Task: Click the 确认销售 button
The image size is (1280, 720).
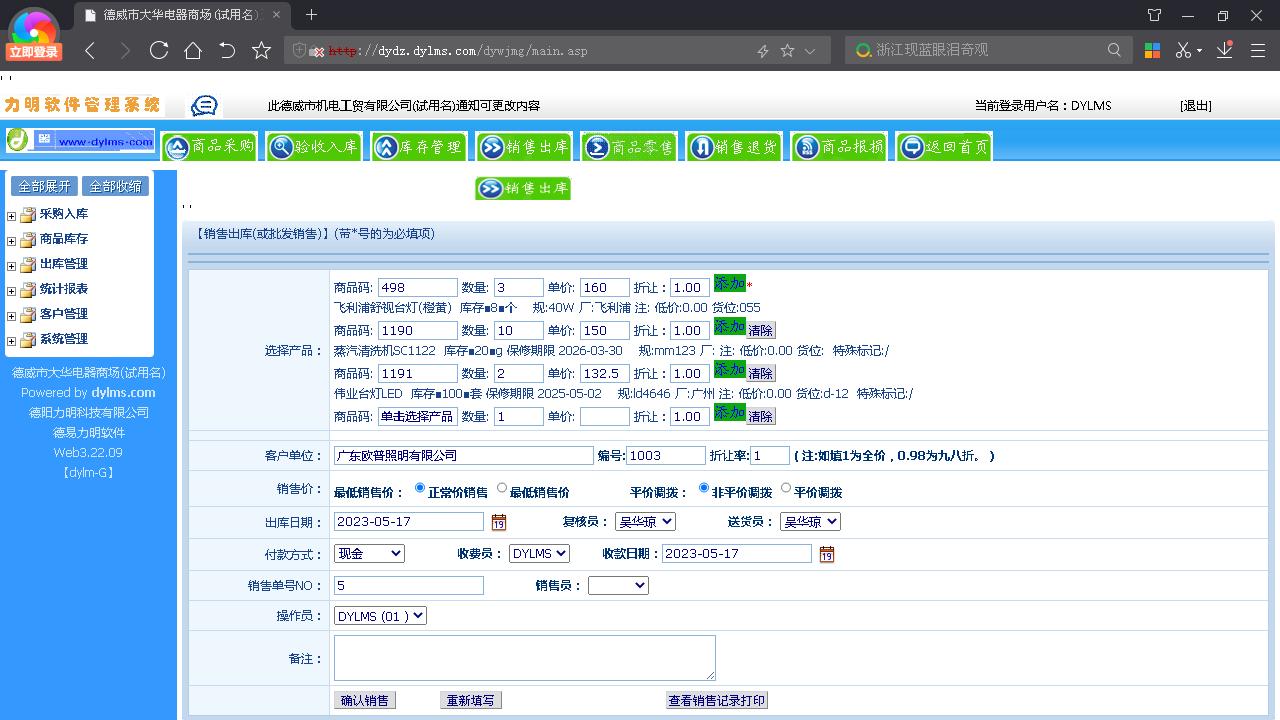Action: pos(364,700)
